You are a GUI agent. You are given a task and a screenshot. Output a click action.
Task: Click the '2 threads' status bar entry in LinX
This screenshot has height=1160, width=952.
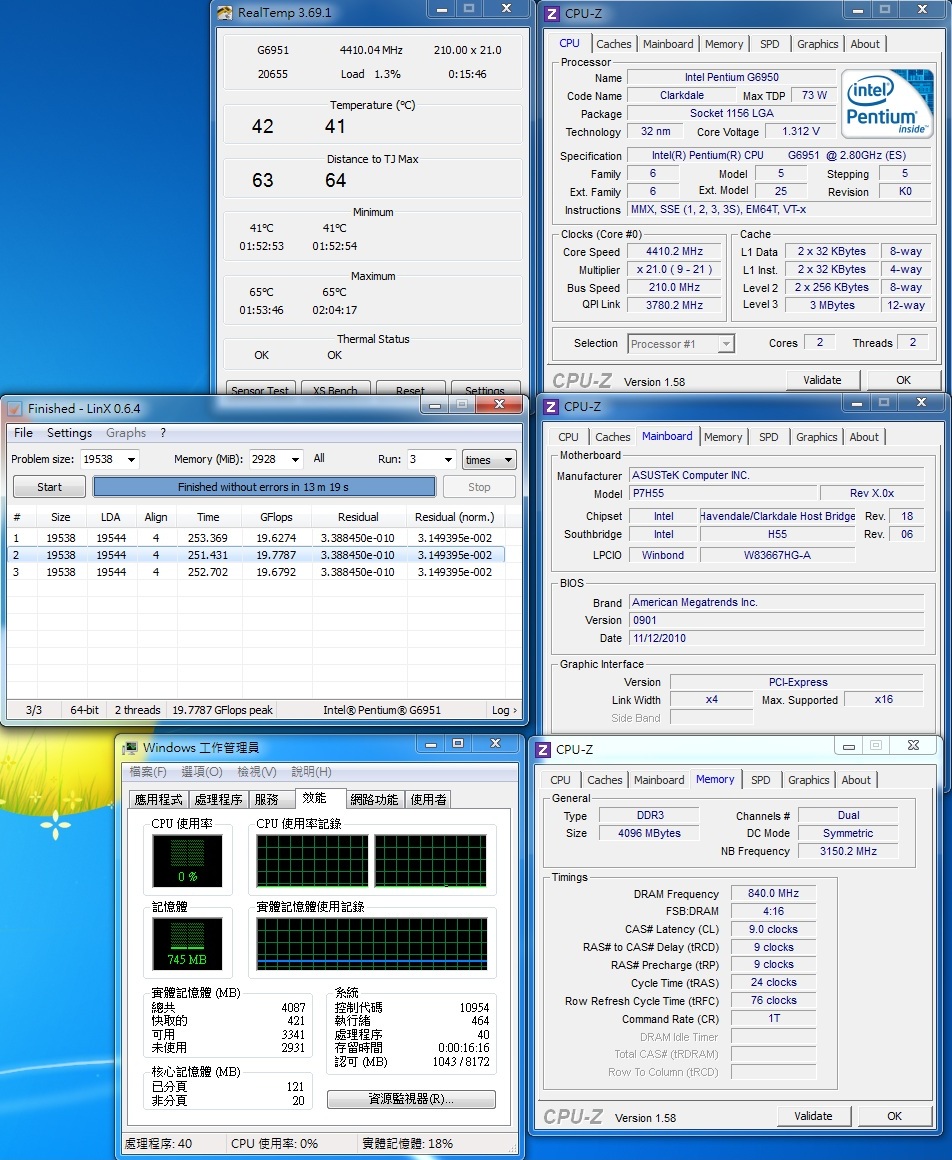pos(138,710)
